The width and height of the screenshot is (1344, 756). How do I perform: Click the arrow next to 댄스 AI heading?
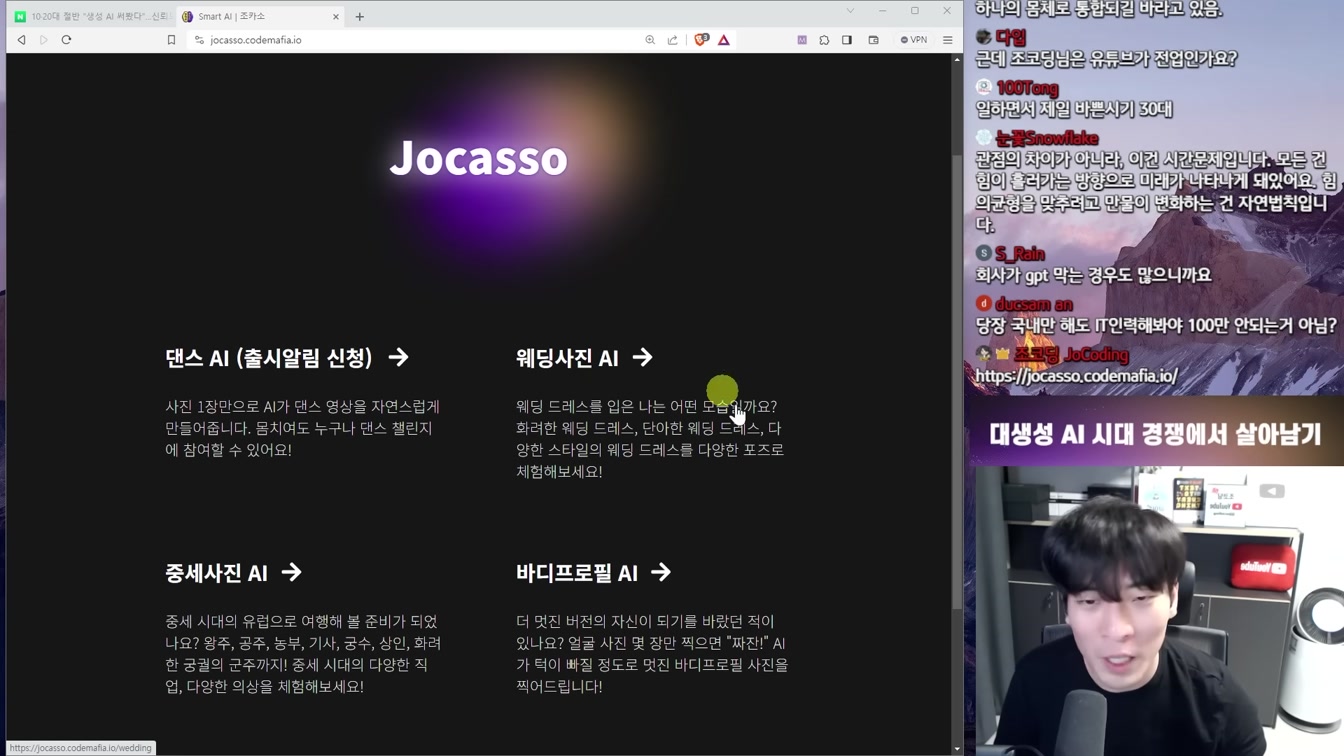click(399, 357)
